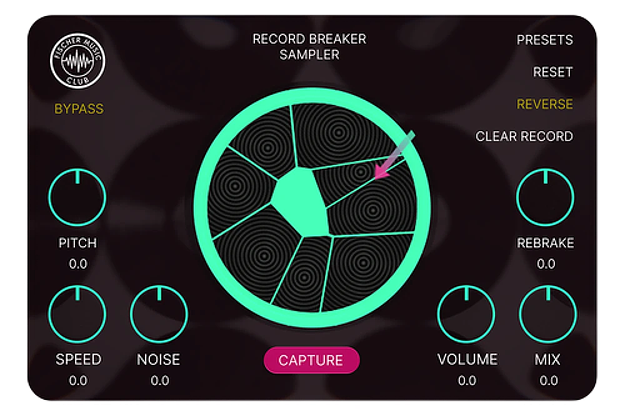Click CLEAR RECORD

pos(524,136)
